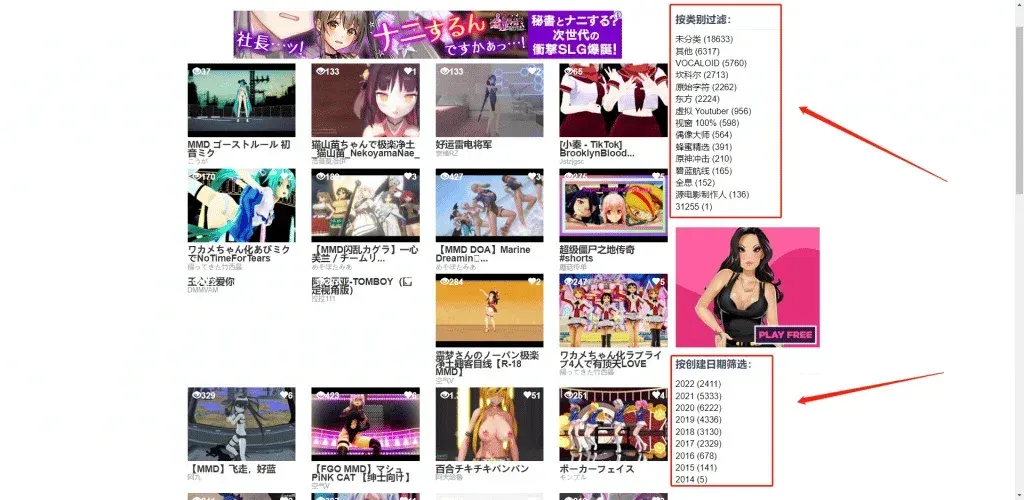Open the 超级僵尸之地传奇 #shorts thumbnail
Screen dimensions: 1024x500
tap(613, 206)
